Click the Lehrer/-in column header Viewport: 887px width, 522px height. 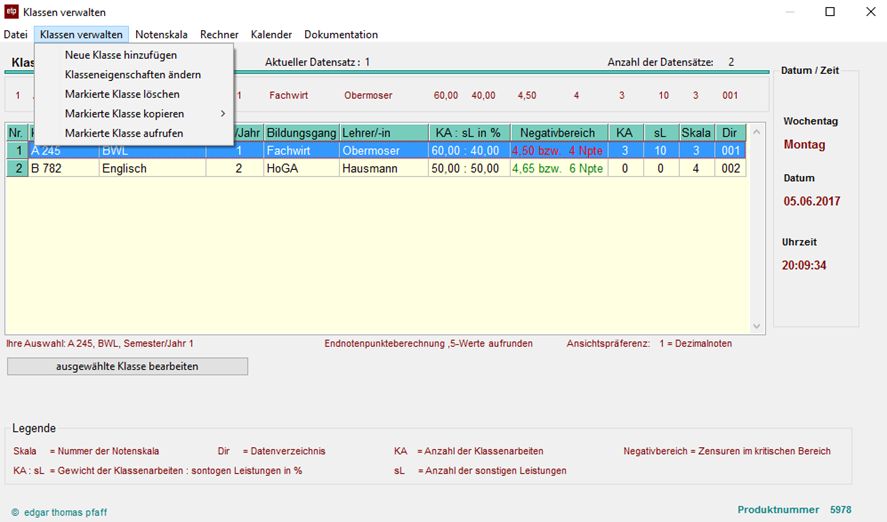click(x=382, y=133)
